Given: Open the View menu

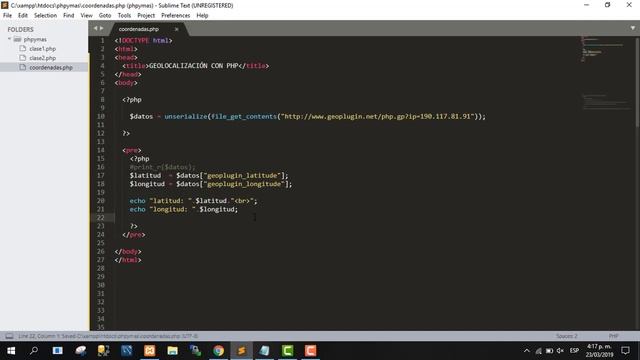Looking at the screenshot, I should pos(86,16).
